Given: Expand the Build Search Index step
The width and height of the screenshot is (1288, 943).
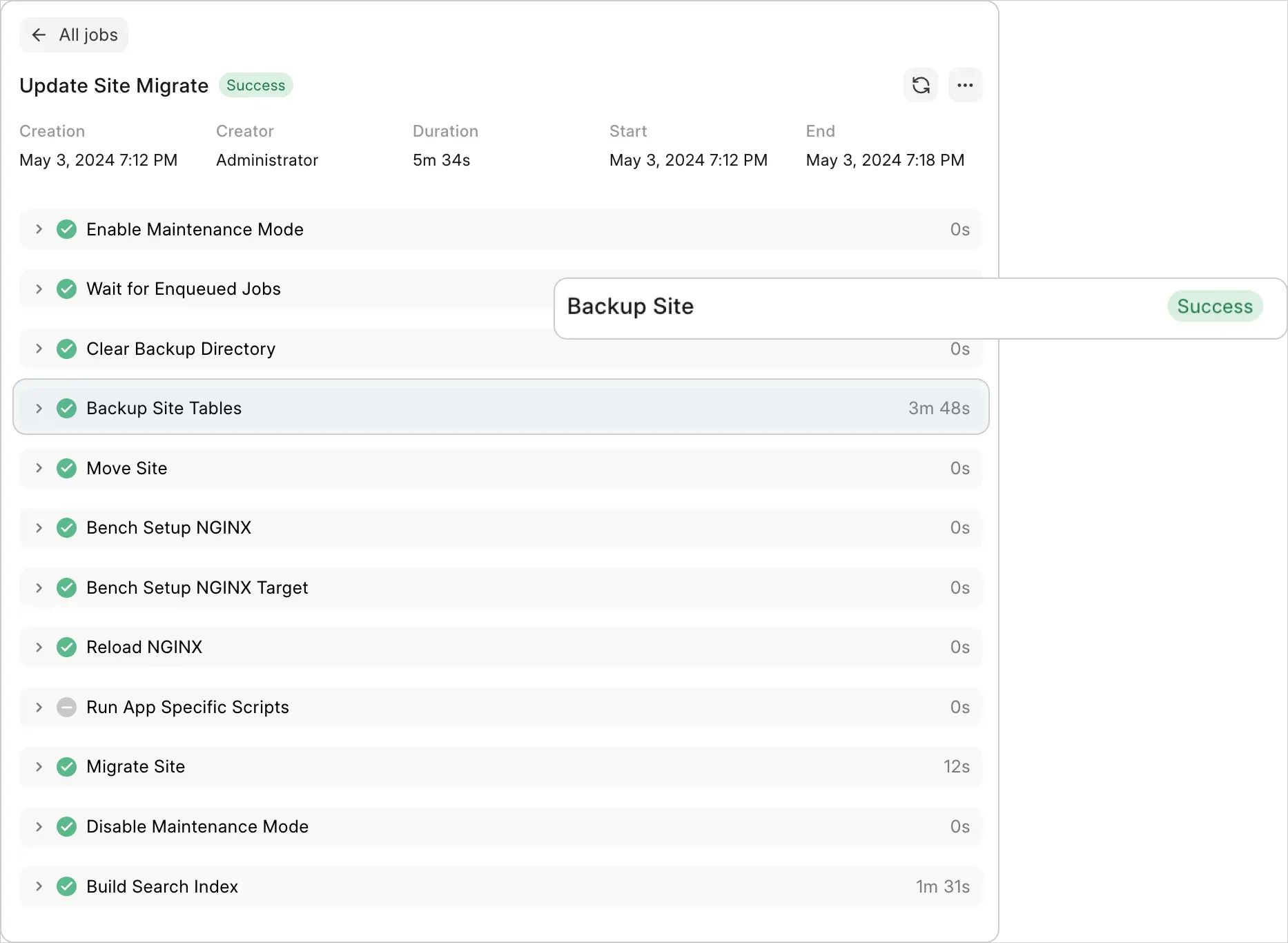Looking at the screenshot, I should [39, 886].
